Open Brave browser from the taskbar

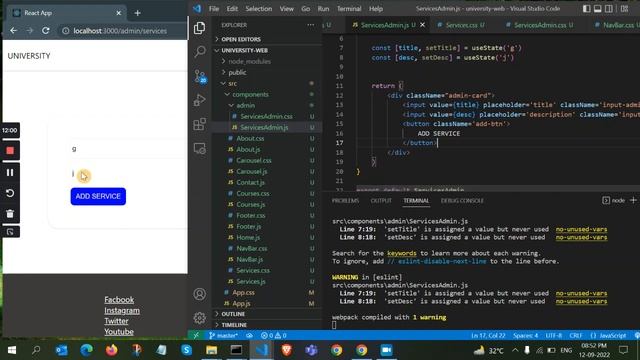(287, 350)
